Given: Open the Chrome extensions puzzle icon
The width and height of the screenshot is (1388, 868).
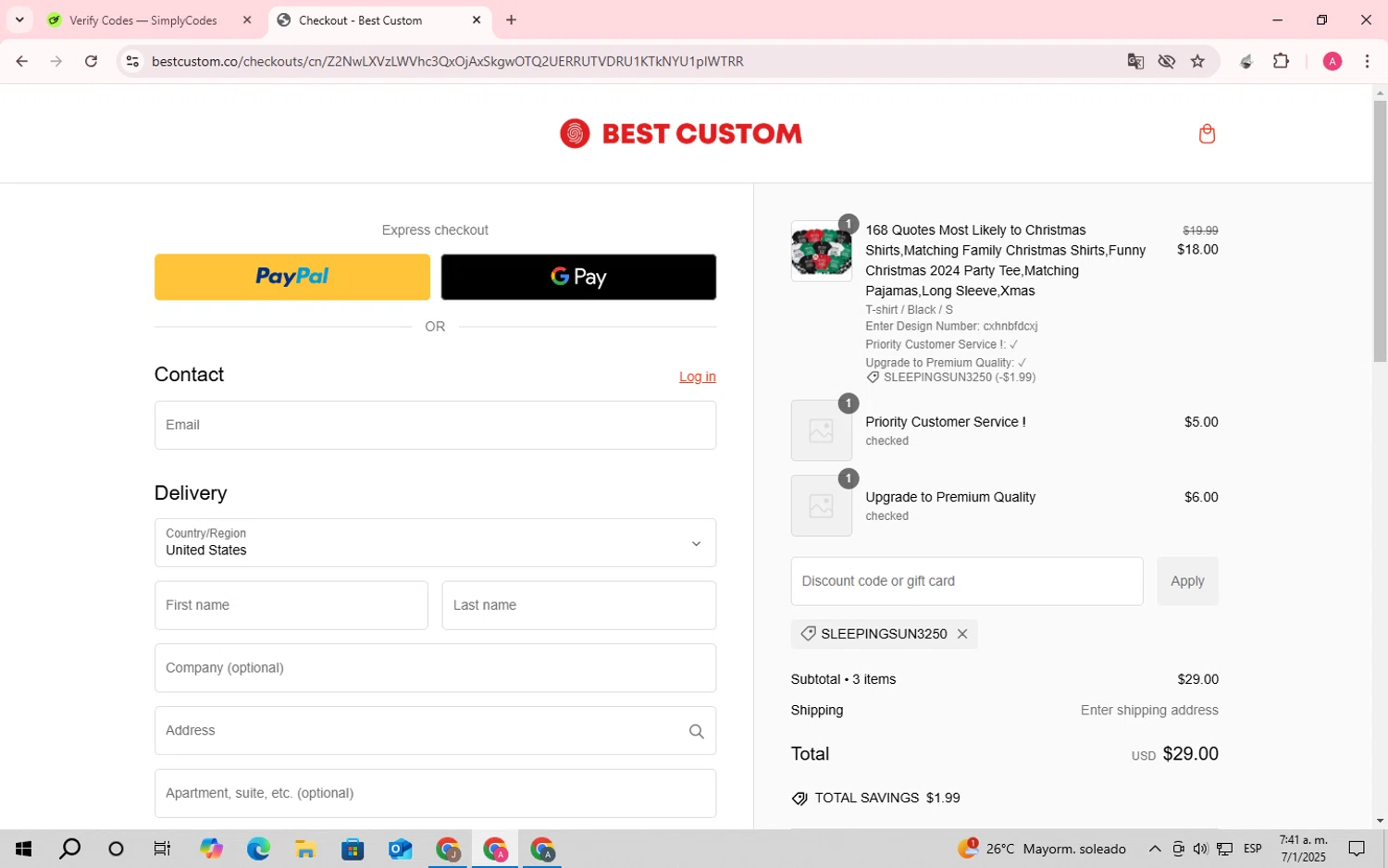Looking at the screenshot, I should click(1281, 61).
